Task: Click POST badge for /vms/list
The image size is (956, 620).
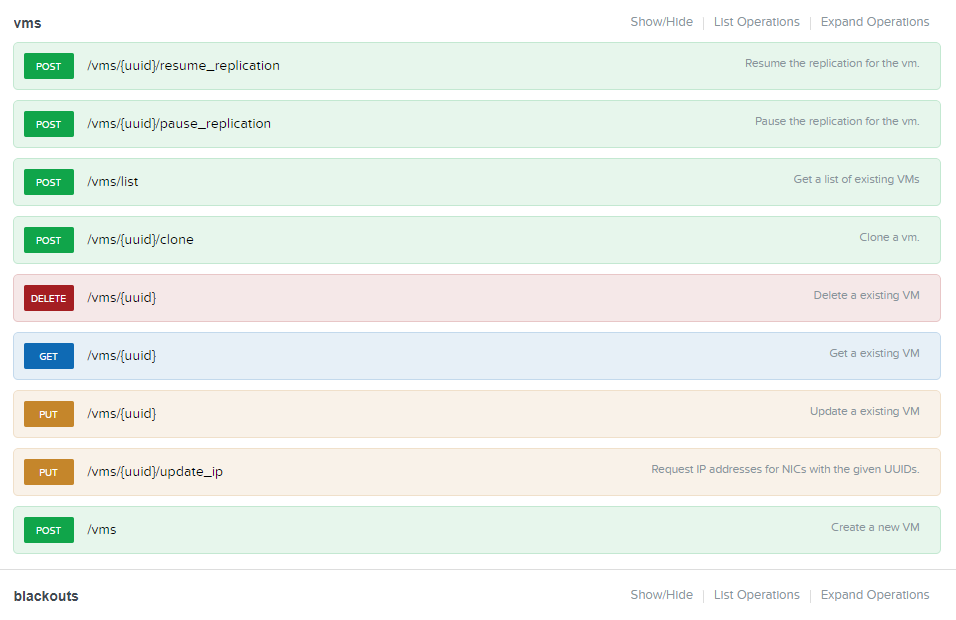Action: 49,182
